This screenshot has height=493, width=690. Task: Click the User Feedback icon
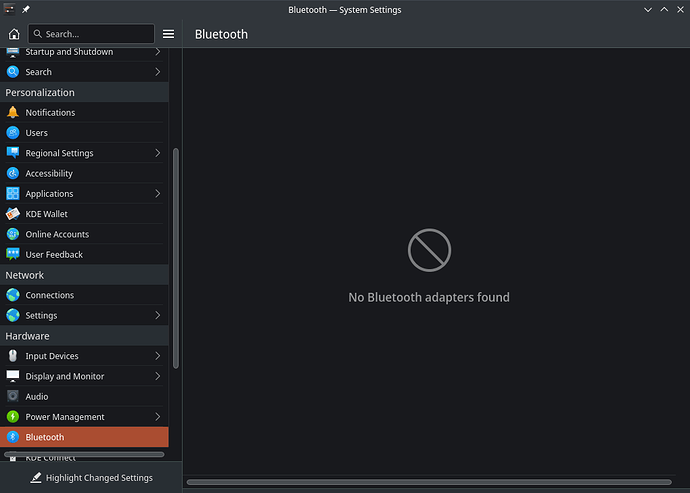pos(13,254)
